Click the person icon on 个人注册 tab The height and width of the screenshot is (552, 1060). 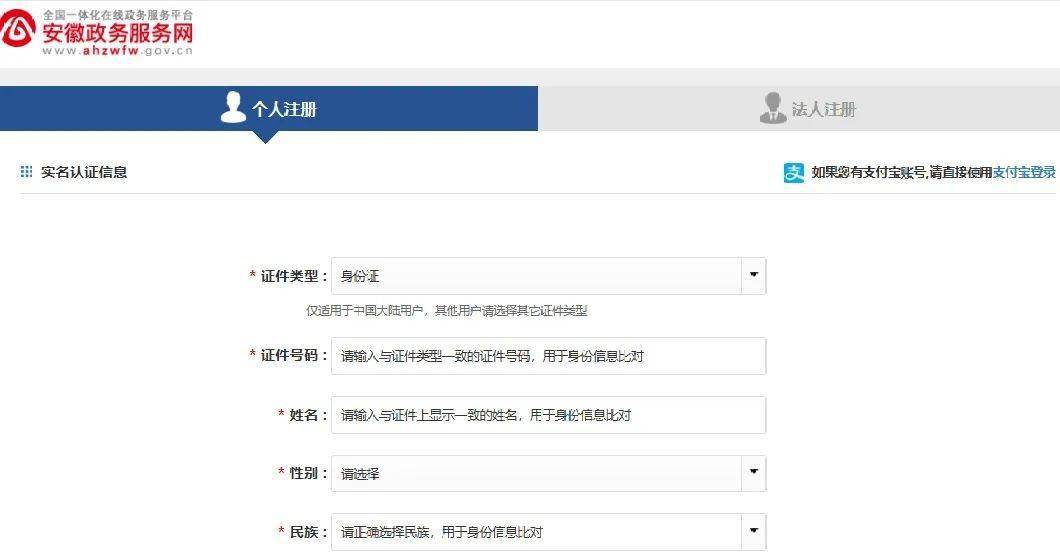coord(233,107)
